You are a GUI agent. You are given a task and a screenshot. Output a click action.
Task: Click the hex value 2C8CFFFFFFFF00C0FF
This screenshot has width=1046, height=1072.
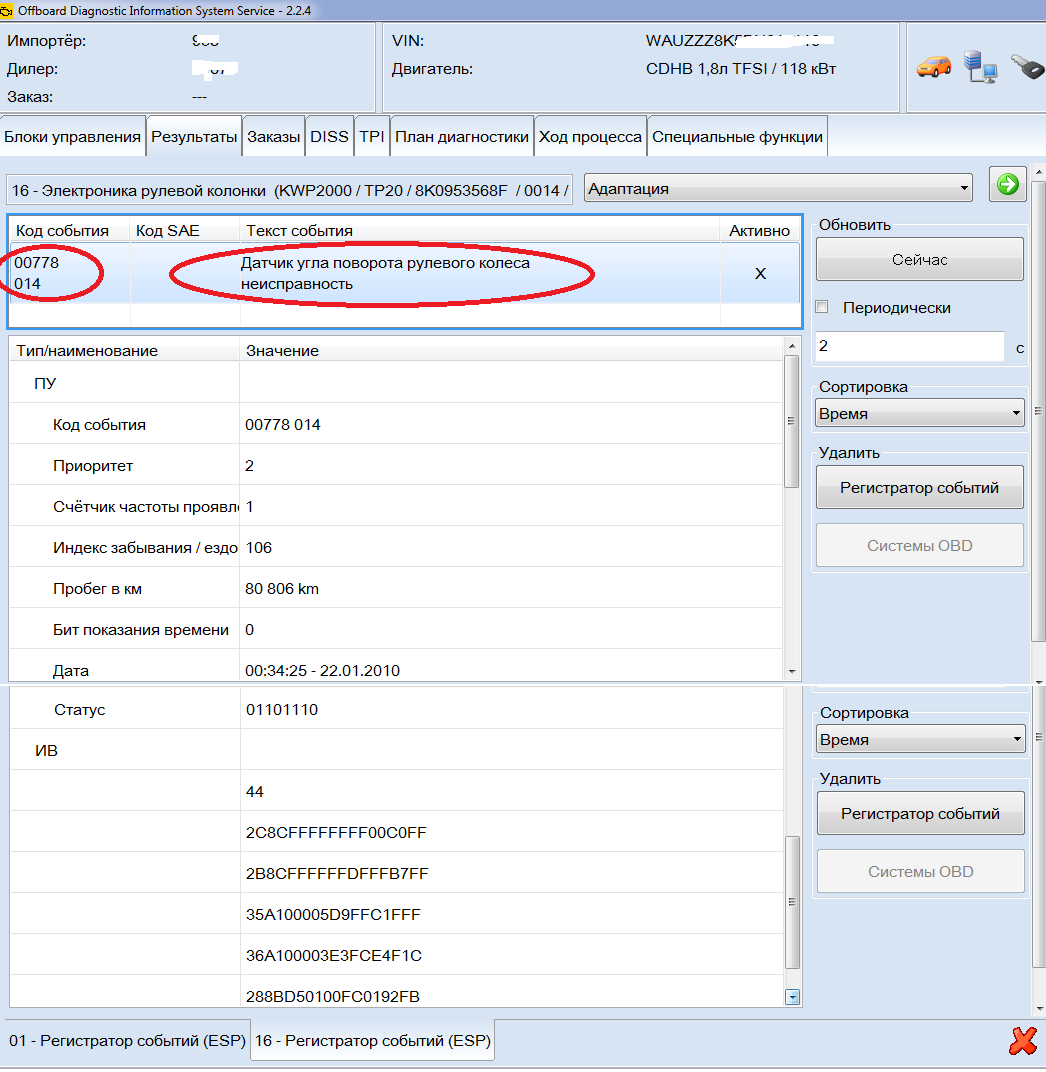pos(336,833)
